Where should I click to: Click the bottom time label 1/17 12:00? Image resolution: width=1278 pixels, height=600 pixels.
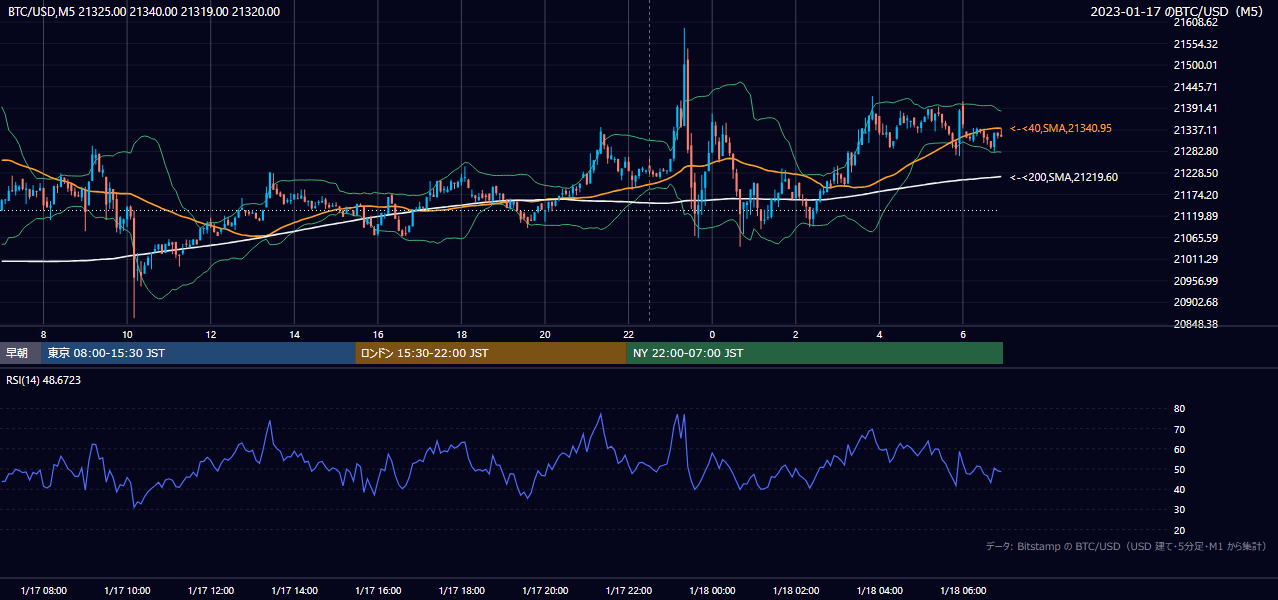(210, 591)
